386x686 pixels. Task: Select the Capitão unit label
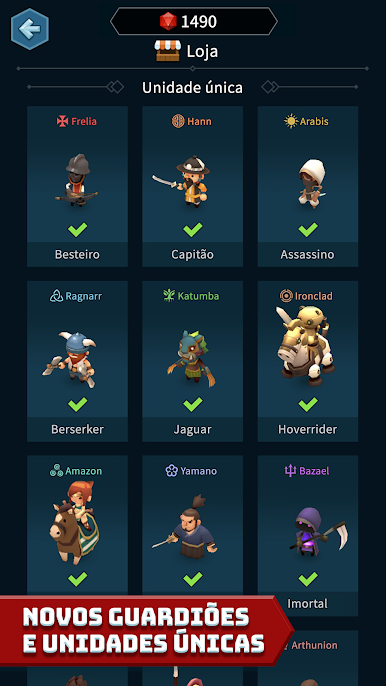click(193, 254)
